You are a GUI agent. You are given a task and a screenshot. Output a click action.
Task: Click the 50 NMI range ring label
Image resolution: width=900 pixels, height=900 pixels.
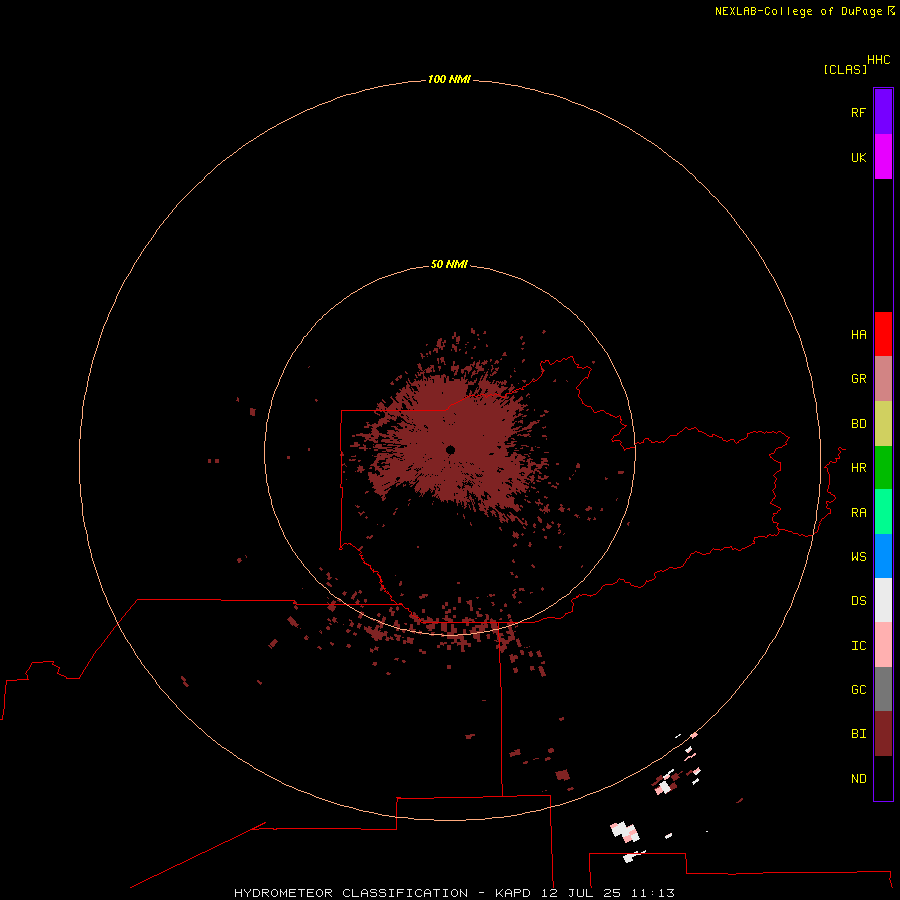[449, 264]
